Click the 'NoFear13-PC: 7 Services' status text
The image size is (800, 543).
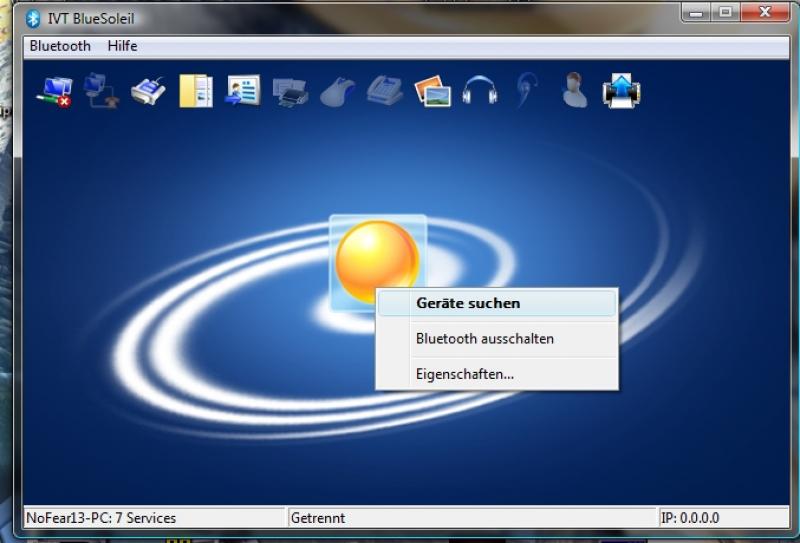point(101,518)
